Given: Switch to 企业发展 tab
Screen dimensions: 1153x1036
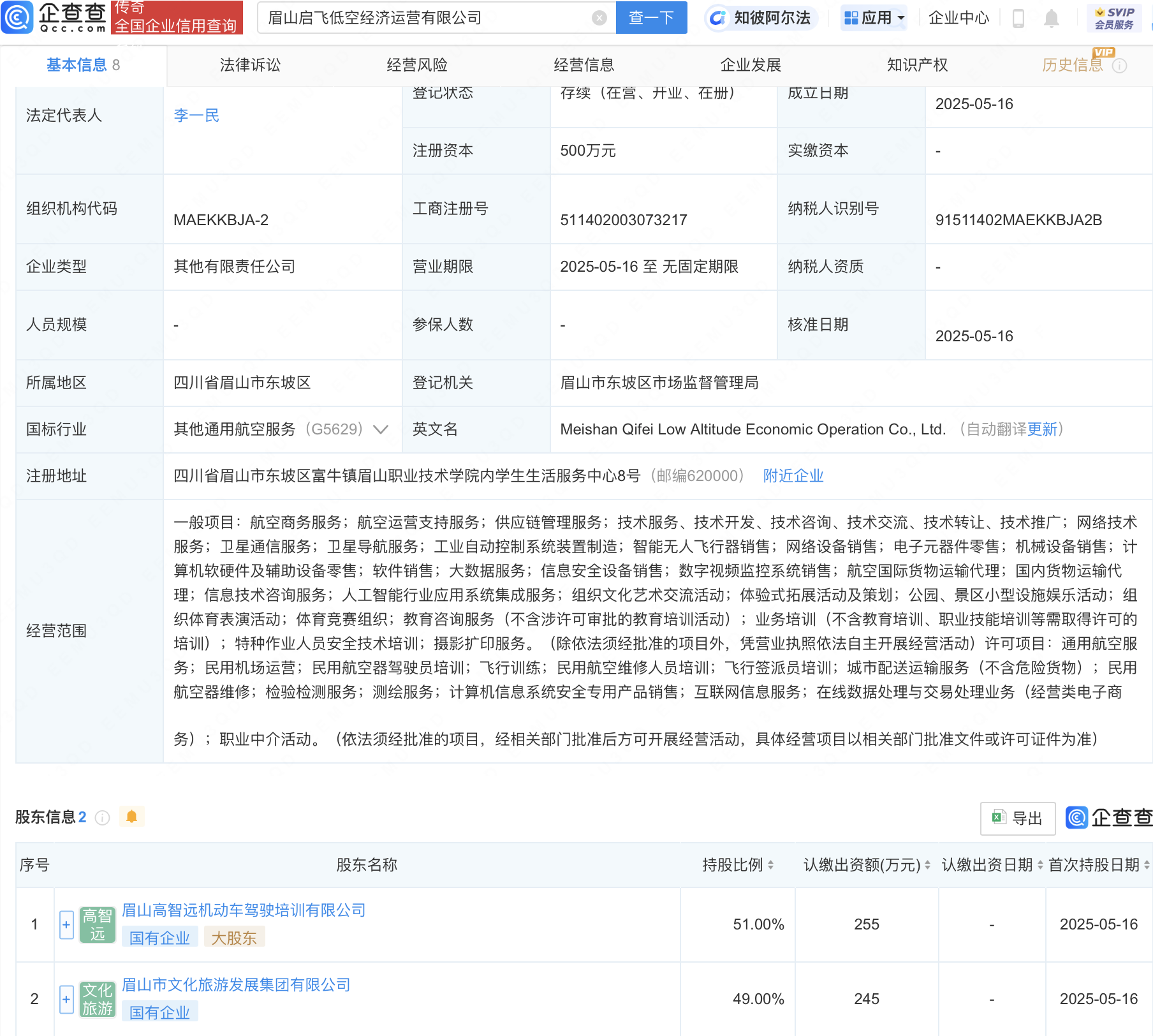Looking at the screenshot, I should pos(751,65).
